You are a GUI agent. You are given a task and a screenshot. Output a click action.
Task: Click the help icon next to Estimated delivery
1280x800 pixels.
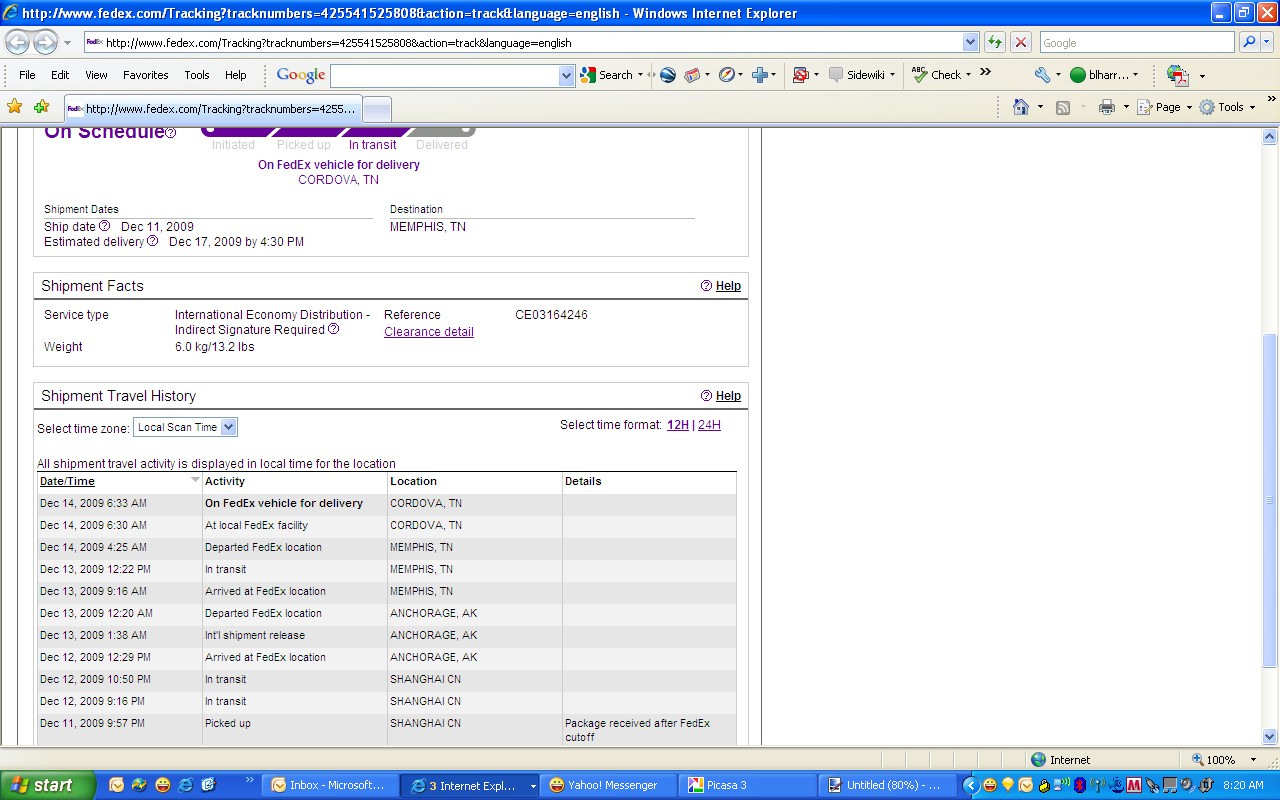pos(153,241)
